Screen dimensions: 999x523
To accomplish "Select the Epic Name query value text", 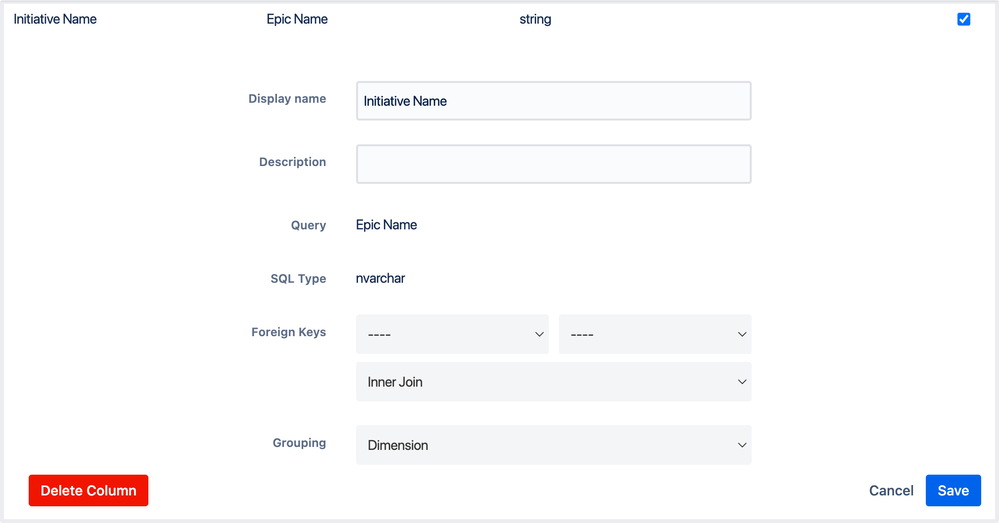I will coord(386,225).
